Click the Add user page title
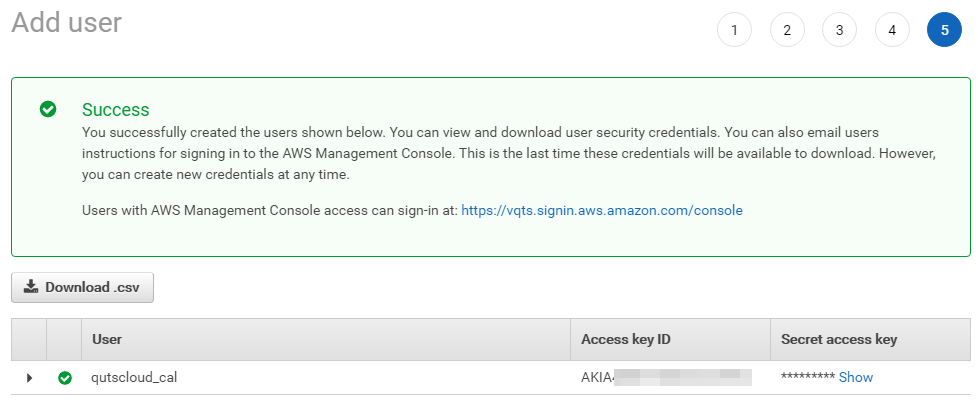The height and width of the screenshot is (403, 978). 66,23
